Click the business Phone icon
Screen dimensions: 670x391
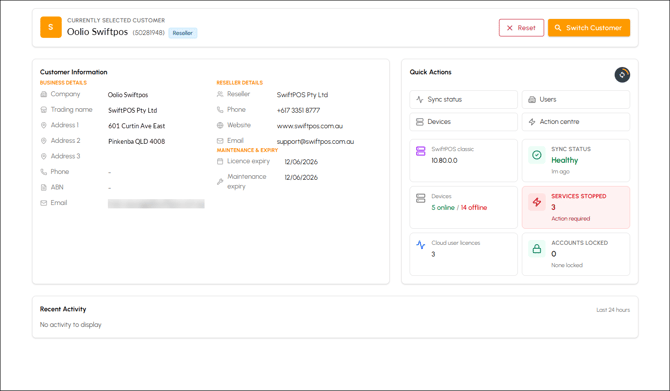[44, 172]
